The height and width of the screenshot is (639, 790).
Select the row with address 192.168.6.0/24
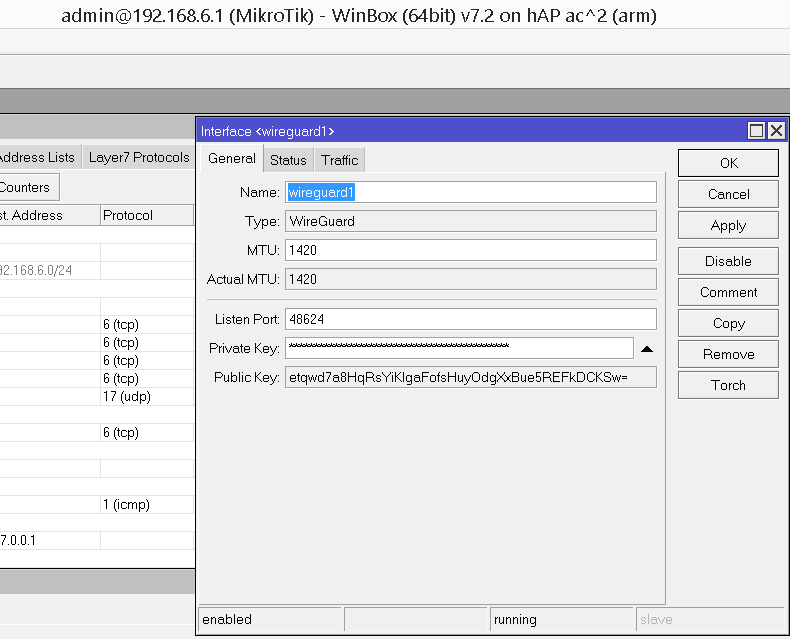[97, 271]
